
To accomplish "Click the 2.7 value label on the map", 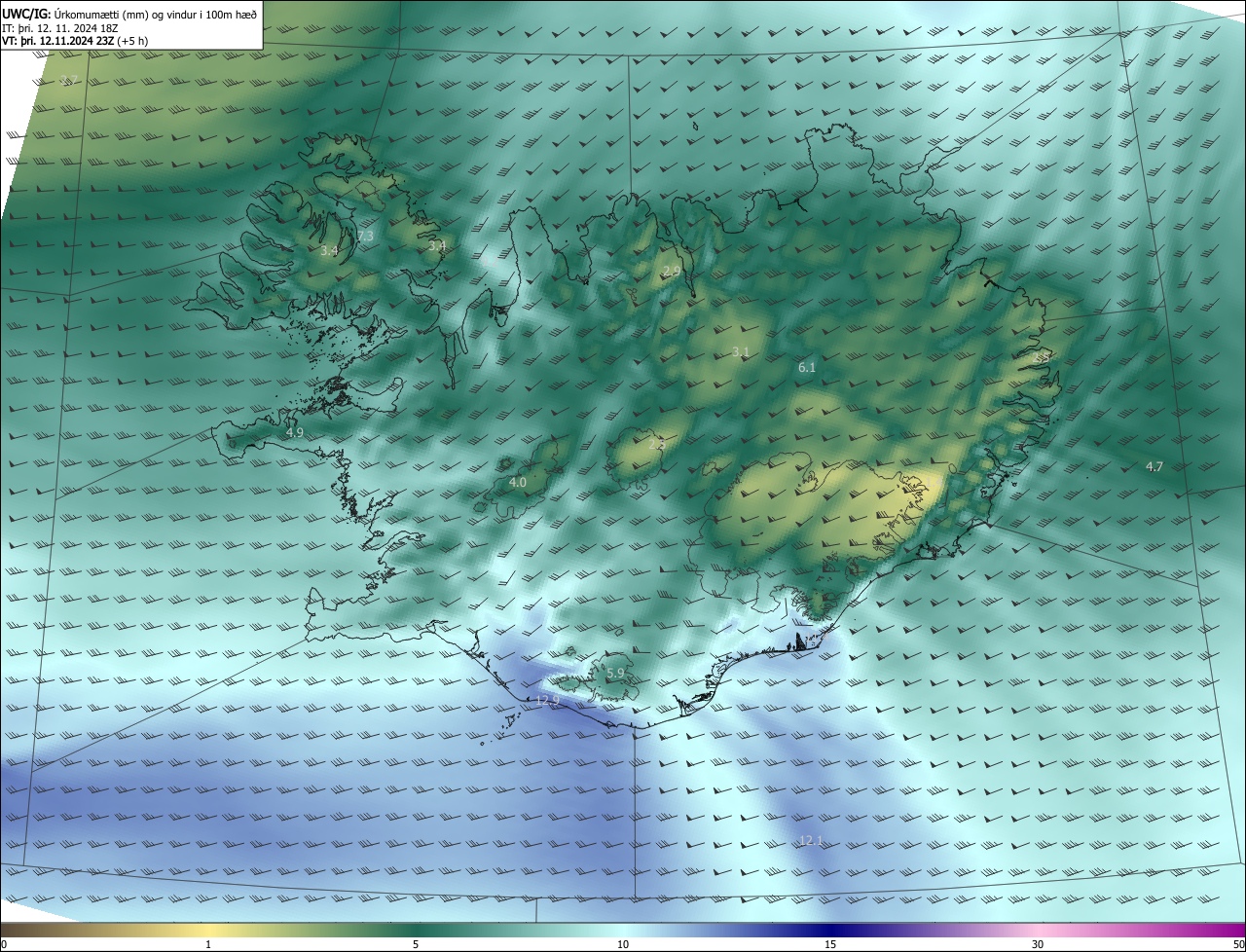I will (68, 80).
